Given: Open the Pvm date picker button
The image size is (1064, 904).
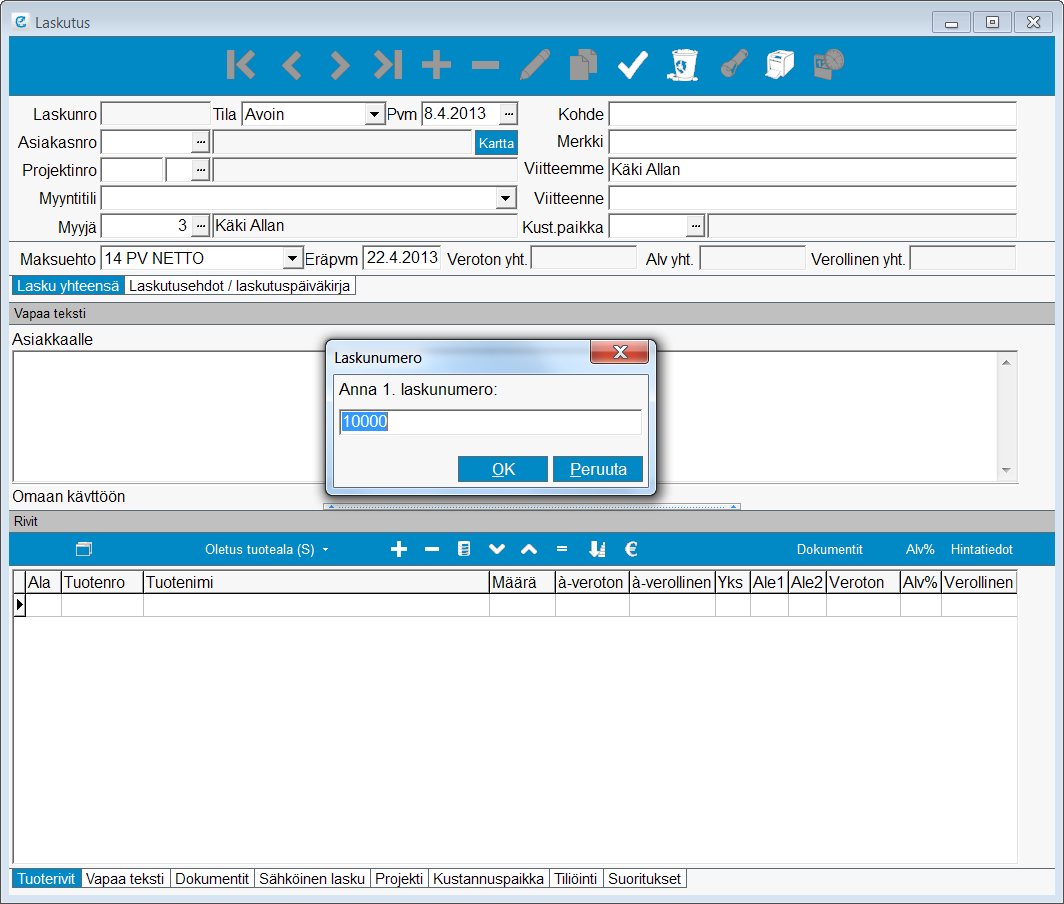Looking at the screenshot, I should click(509, 114).
